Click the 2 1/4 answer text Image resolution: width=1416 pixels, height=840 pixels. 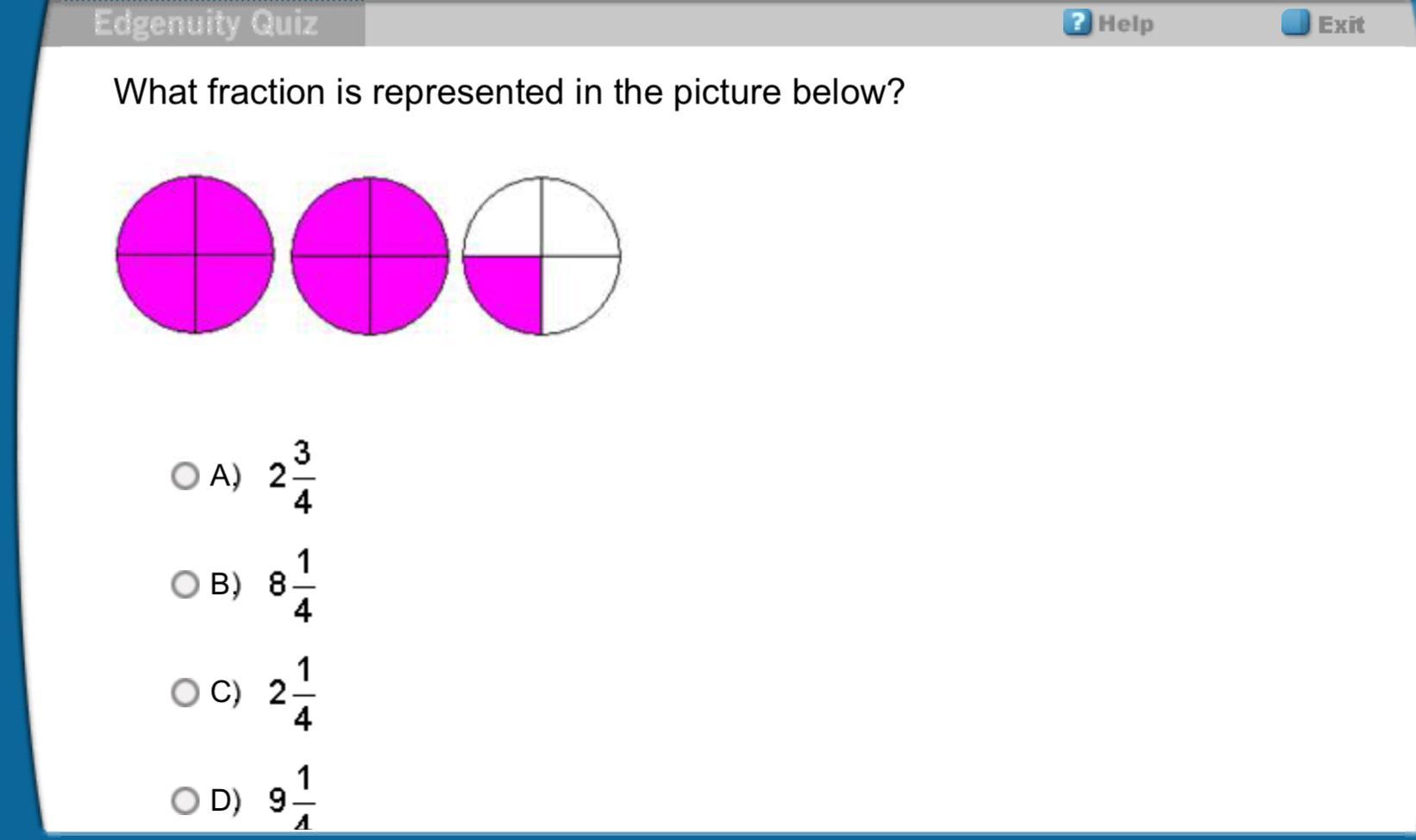(291, 693)
